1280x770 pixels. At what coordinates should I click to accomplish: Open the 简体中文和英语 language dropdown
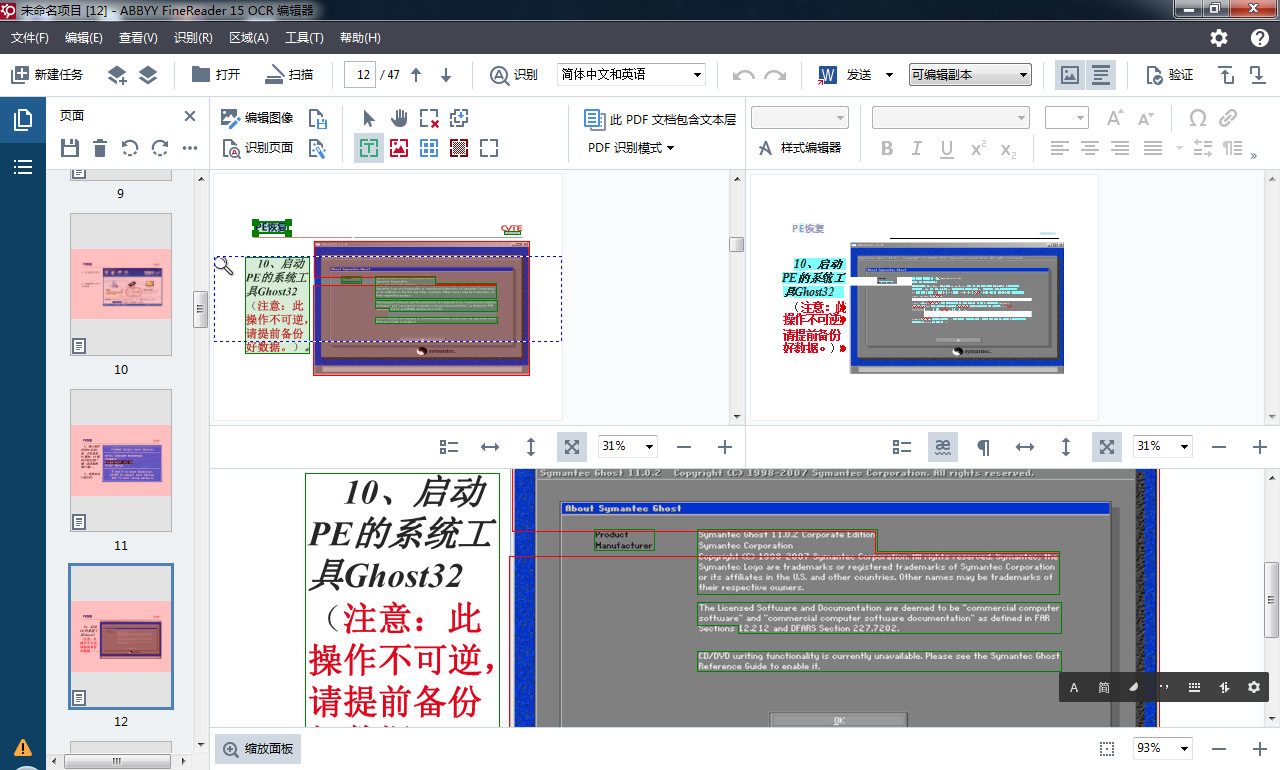tap(631, 75)
